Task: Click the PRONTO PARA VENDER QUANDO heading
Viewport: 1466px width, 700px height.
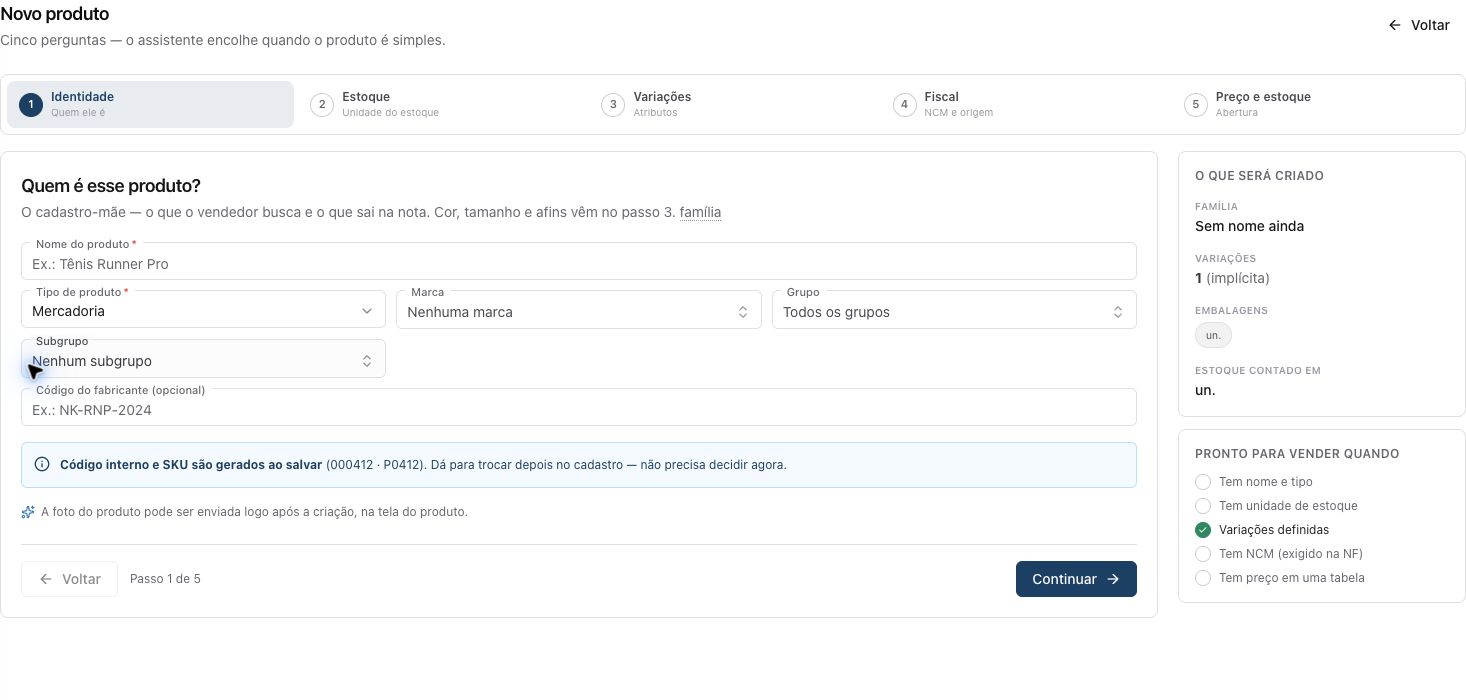Action: click(1297, 454)
